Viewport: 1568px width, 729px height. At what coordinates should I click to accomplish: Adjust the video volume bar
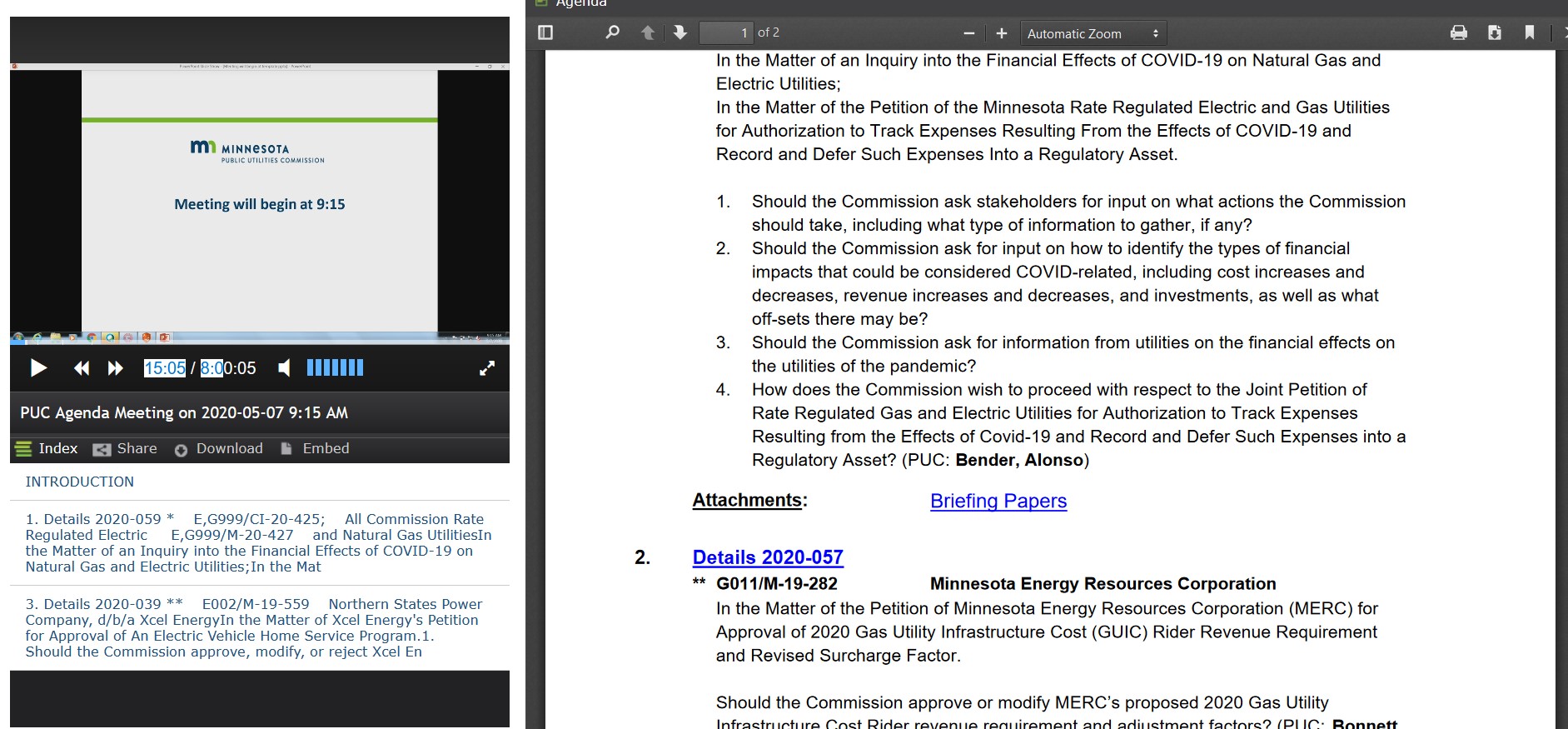(335, 367)
